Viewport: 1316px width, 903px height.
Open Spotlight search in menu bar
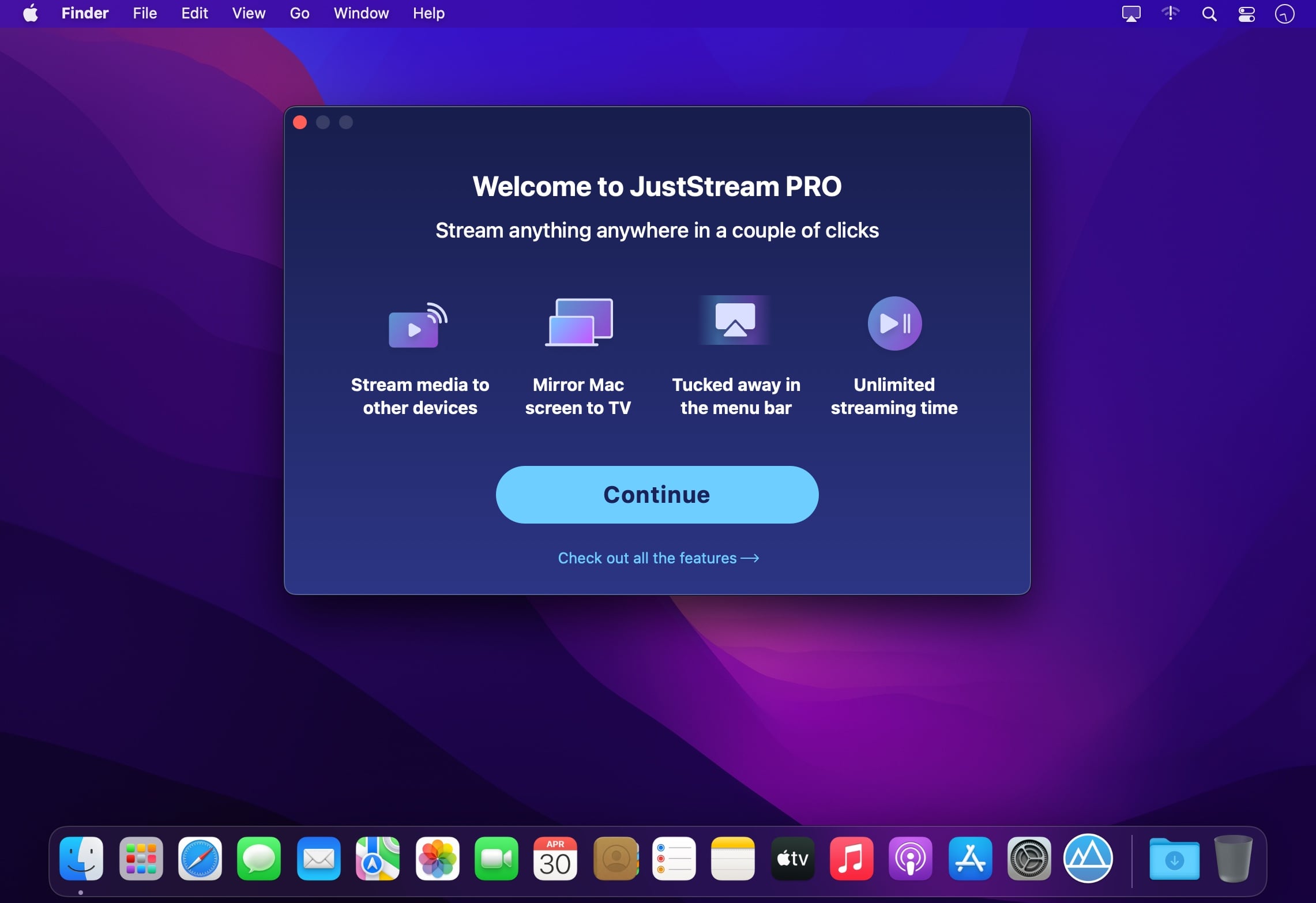tap(1209, 14)
